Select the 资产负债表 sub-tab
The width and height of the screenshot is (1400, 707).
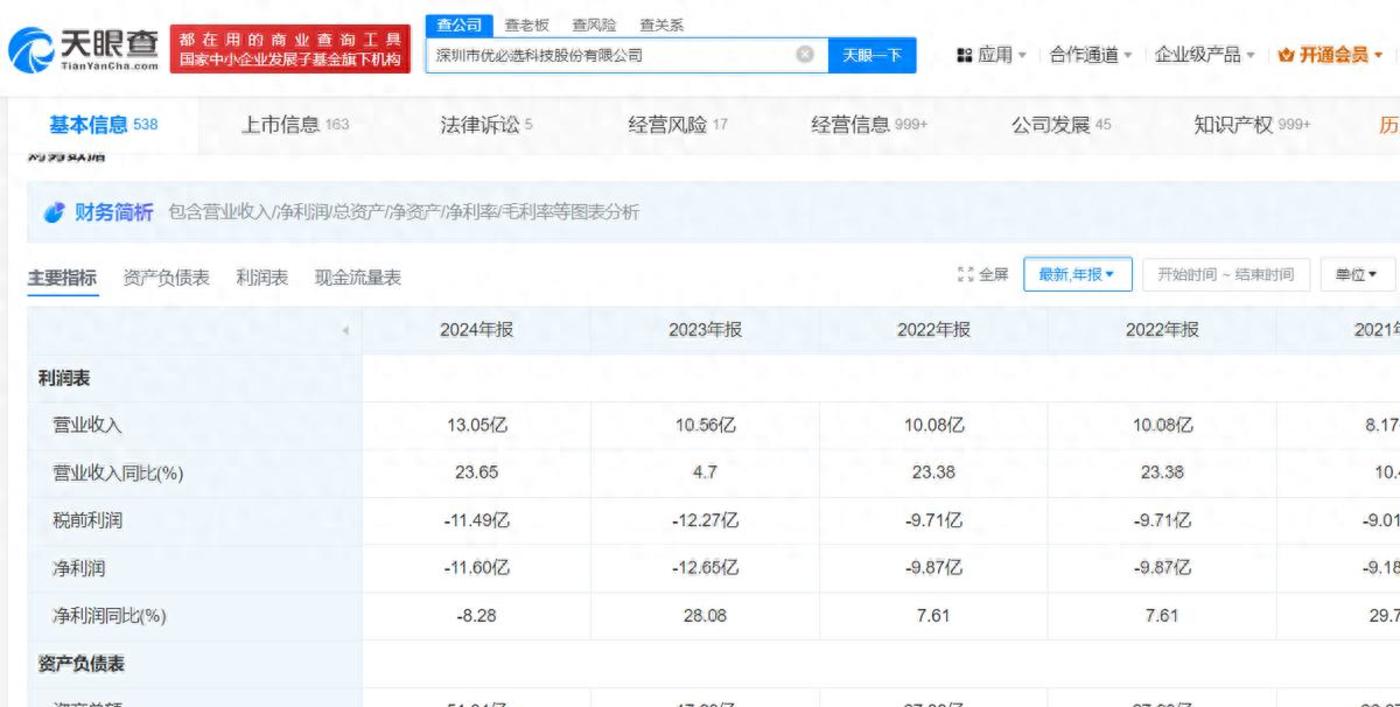coord(166,278)
